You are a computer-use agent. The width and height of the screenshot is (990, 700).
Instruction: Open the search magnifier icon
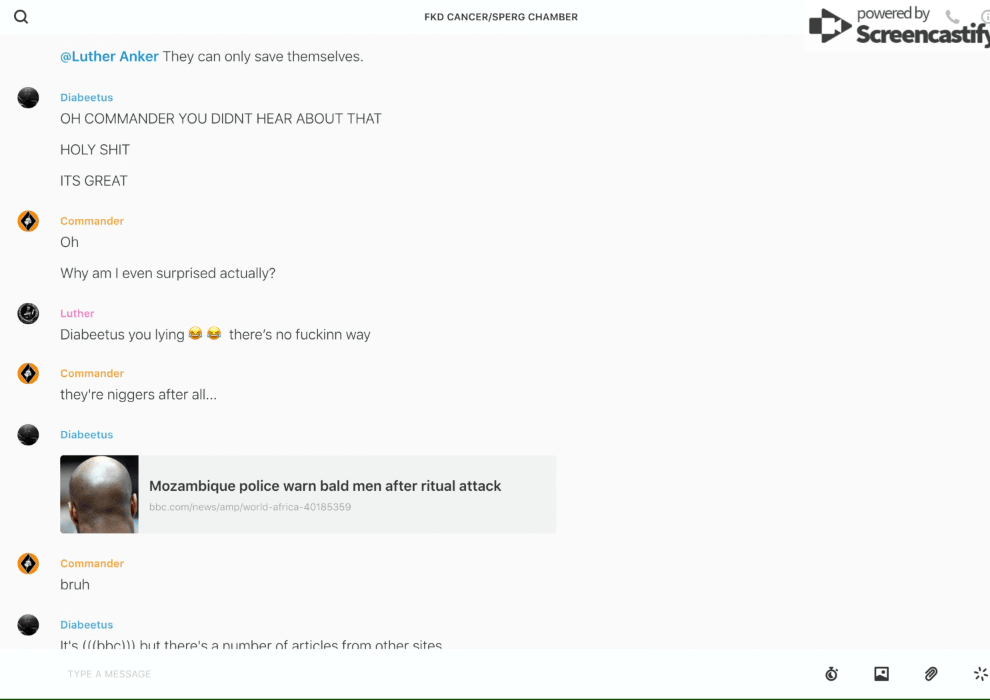(21, 17)
